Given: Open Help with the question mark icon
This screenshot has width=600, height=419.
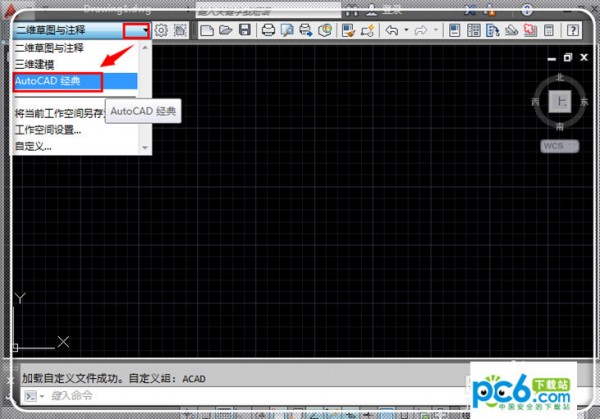Looking at the screenshot, I should 572,31.
